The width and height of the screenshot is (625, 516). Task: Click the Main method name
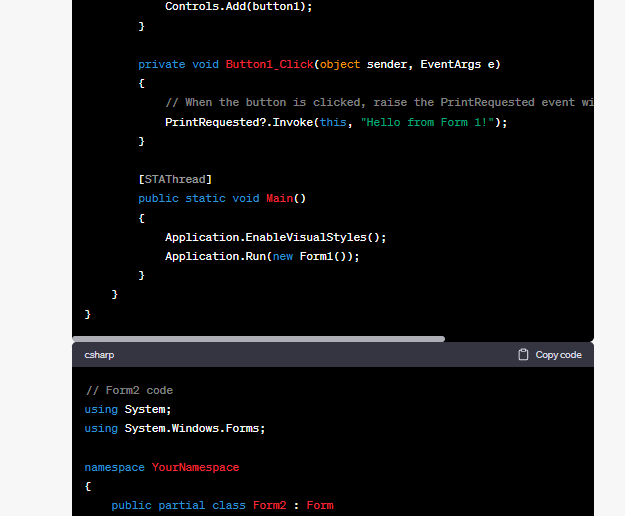coord(279,198)
